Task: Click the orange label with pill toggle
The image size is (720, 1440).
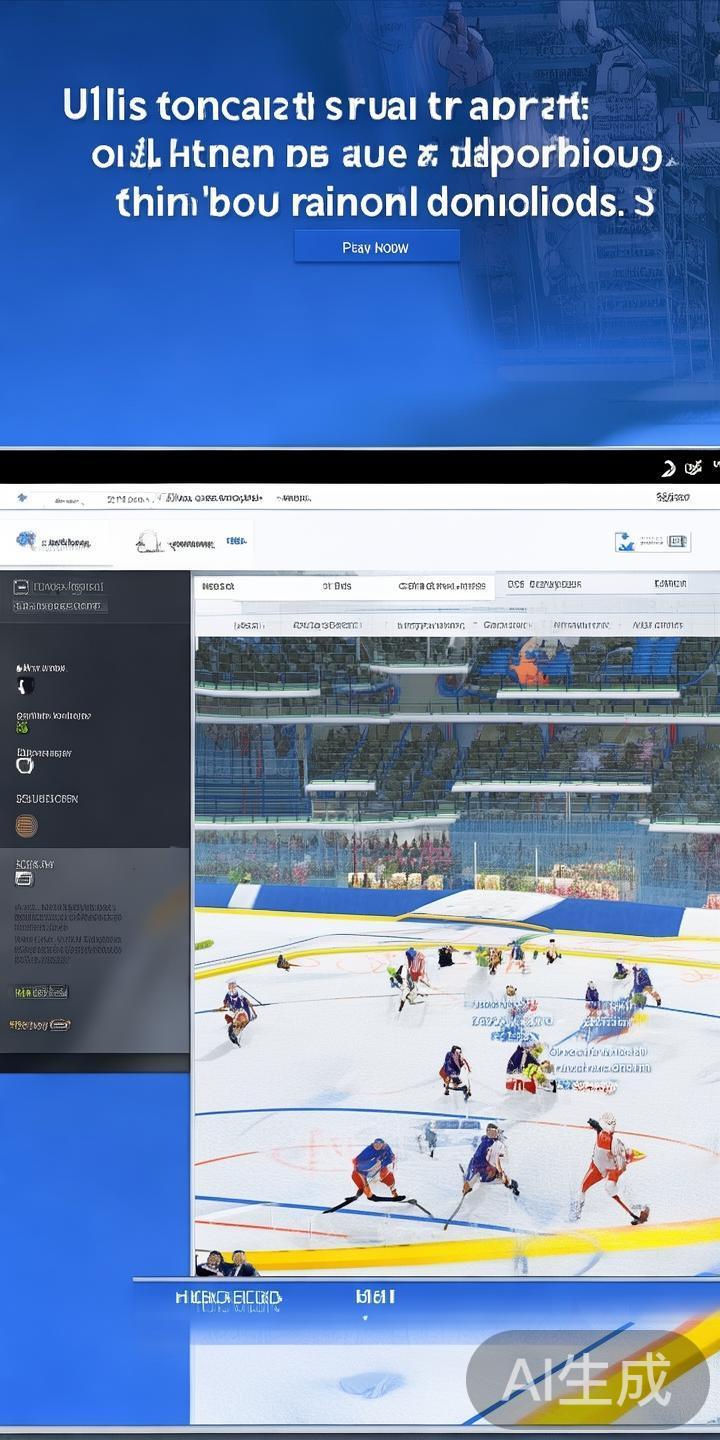Action: pyautogui.click(x=40, y=1024)
